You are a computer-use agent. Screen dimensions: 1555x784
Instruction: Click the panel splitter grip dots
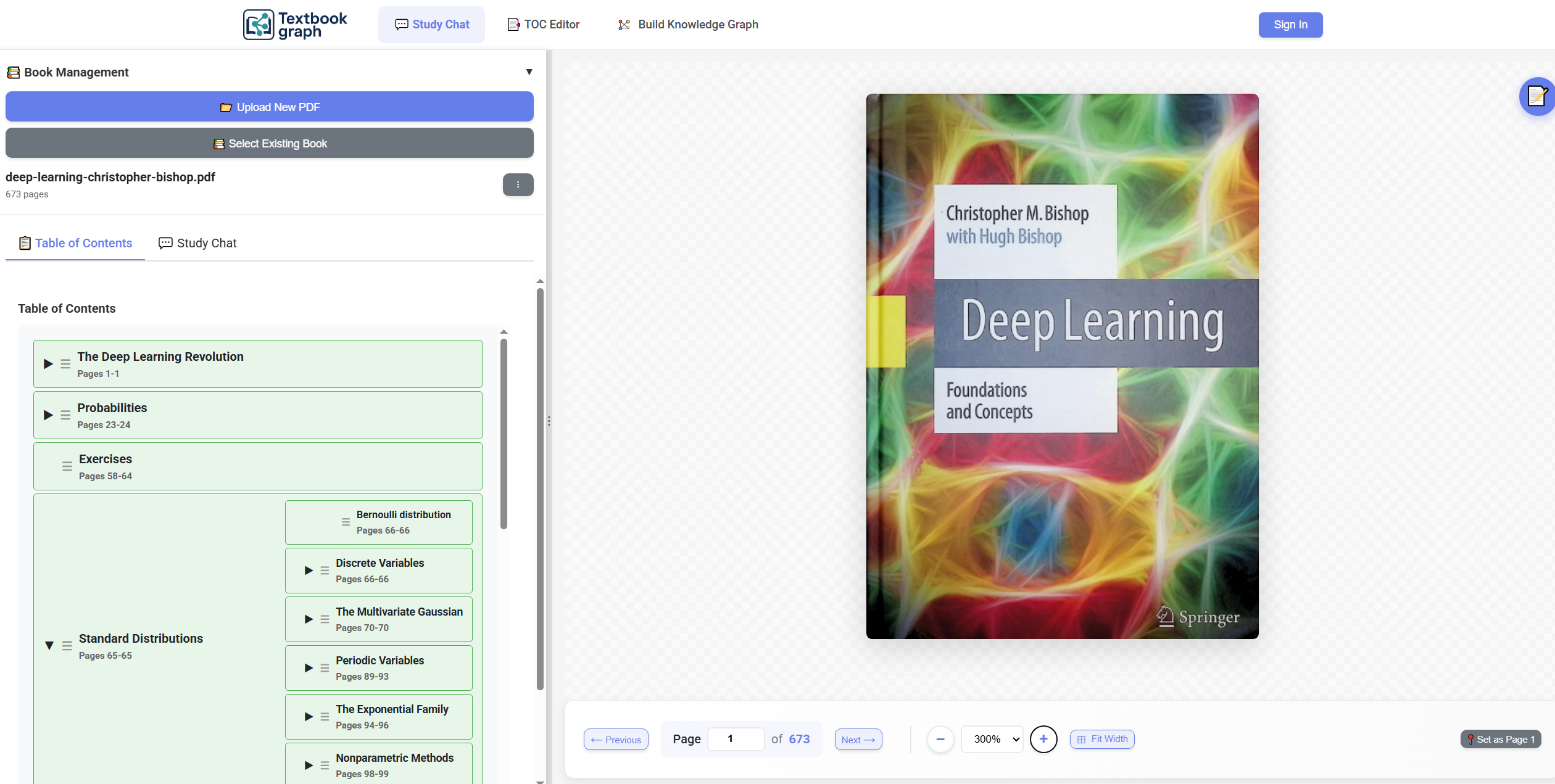click(549, 421)
